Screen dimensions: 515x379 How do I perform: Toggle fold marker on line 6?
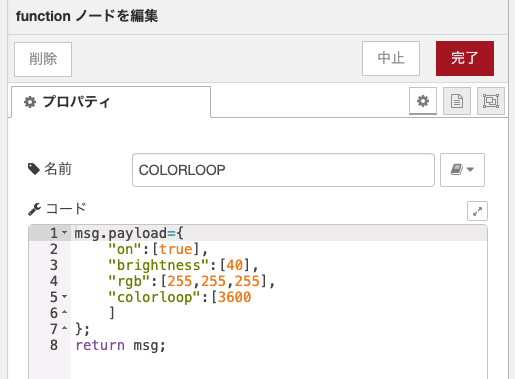coord(65,312)
